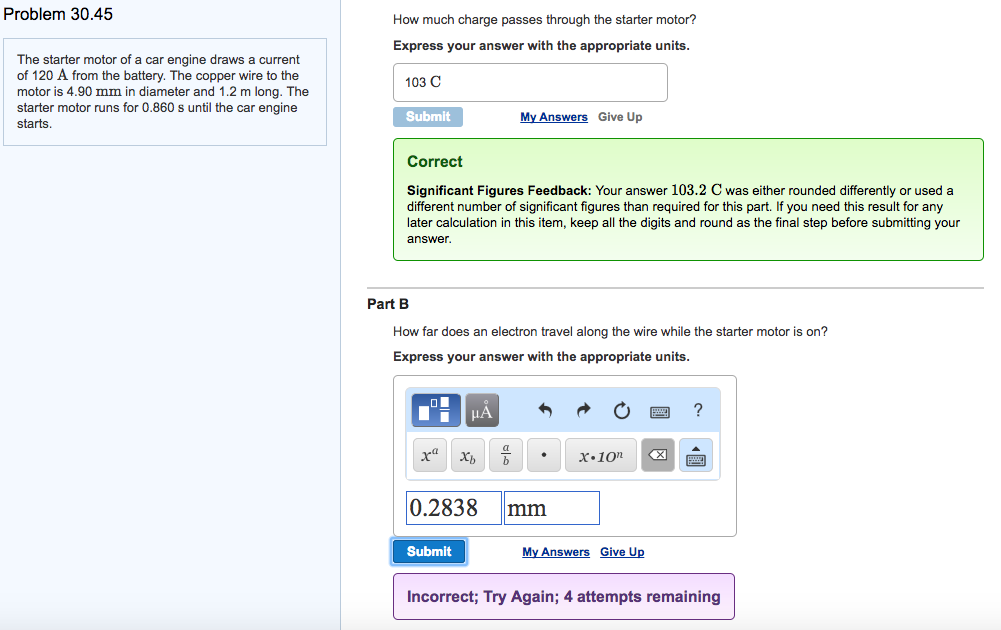Image resolution: width=1001 pixels, height=630 pixels.
Task: Insert the multiplication dot symbol
Action: (542, 456)
